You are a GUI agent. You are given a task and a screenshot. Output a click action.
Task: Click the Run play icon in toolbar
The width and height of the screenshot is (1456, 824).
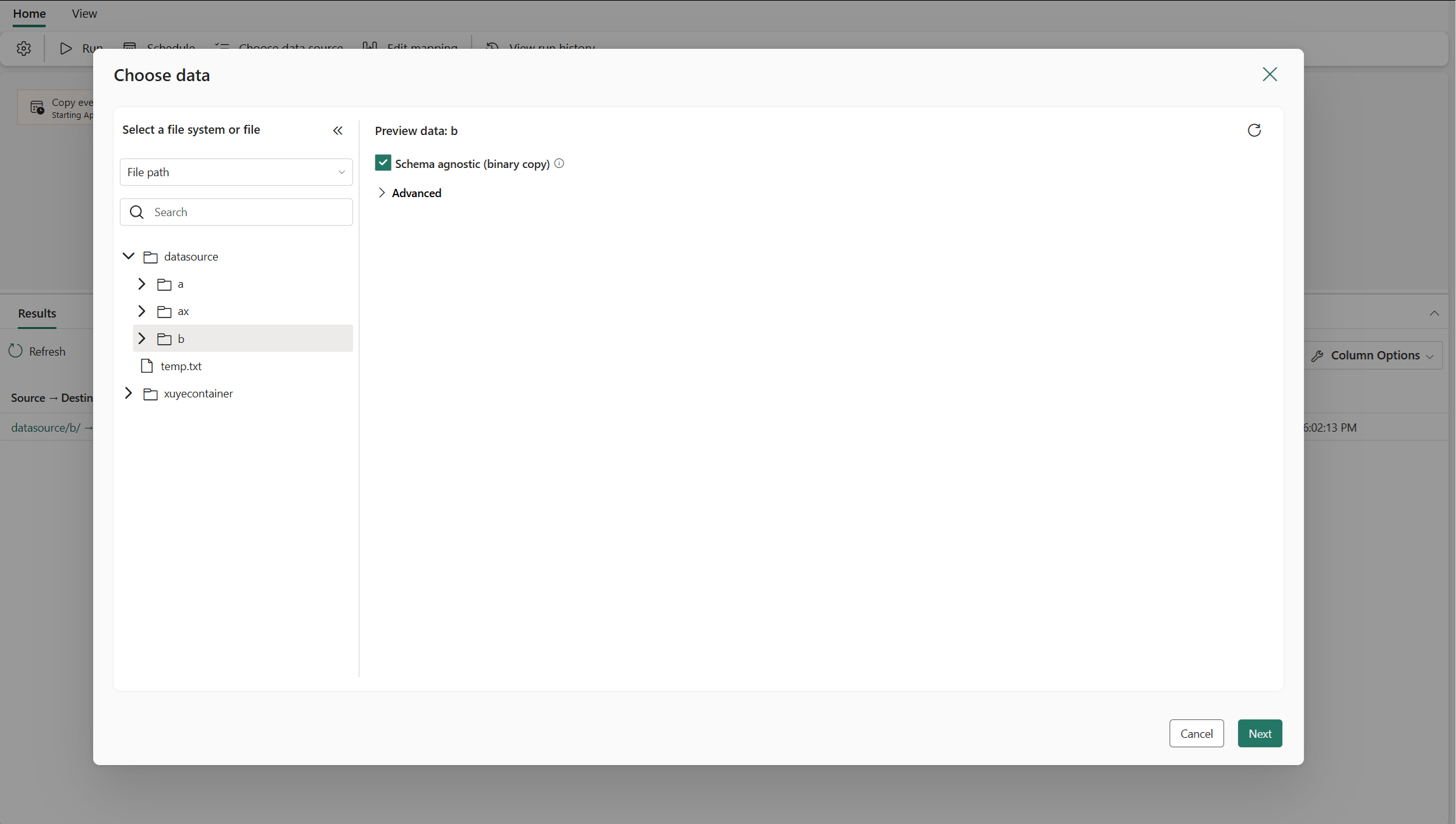tap(66, 48)
